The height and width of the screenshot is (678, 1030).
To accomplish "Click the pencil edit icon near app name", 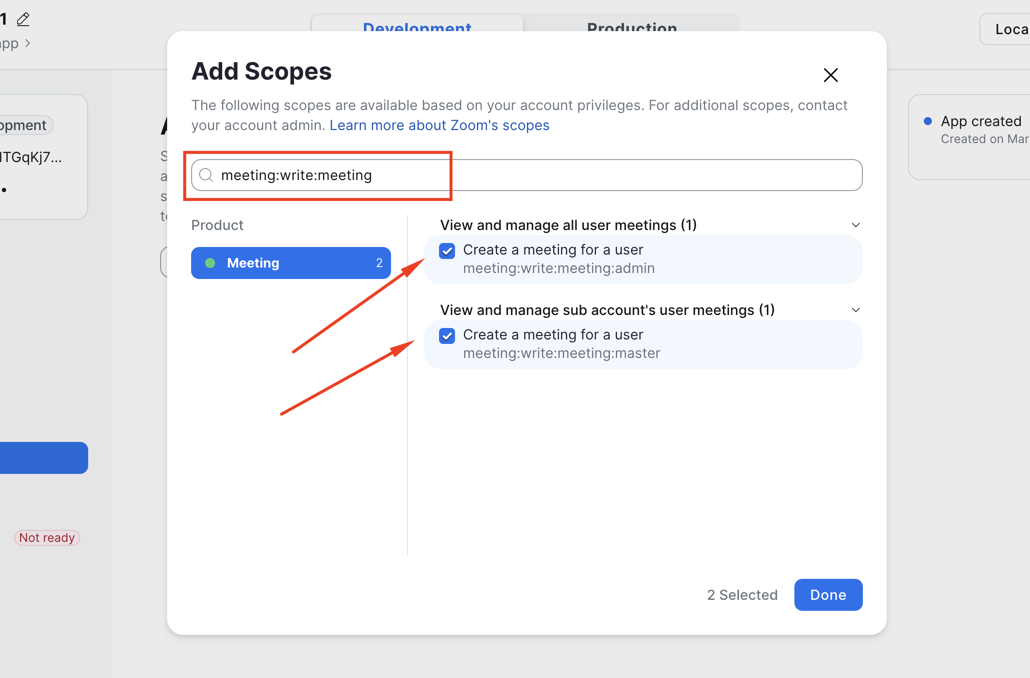I will tap(23, 19).
